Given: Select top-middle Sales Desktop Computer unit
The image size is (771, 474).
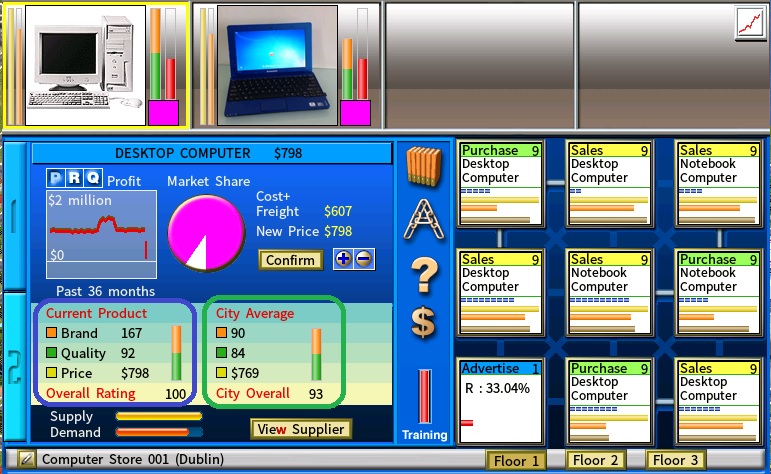Looking at the screenshot, I should point(610,183).
